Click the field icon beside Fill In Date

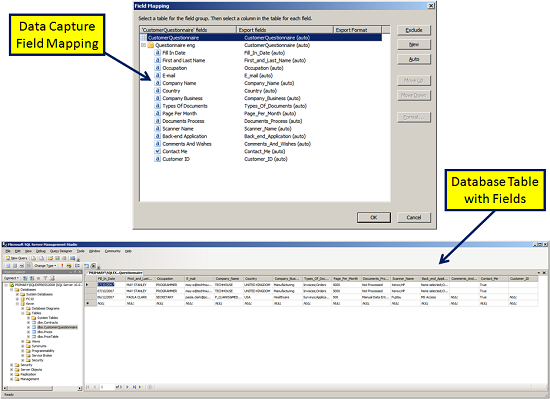(157, 53)
